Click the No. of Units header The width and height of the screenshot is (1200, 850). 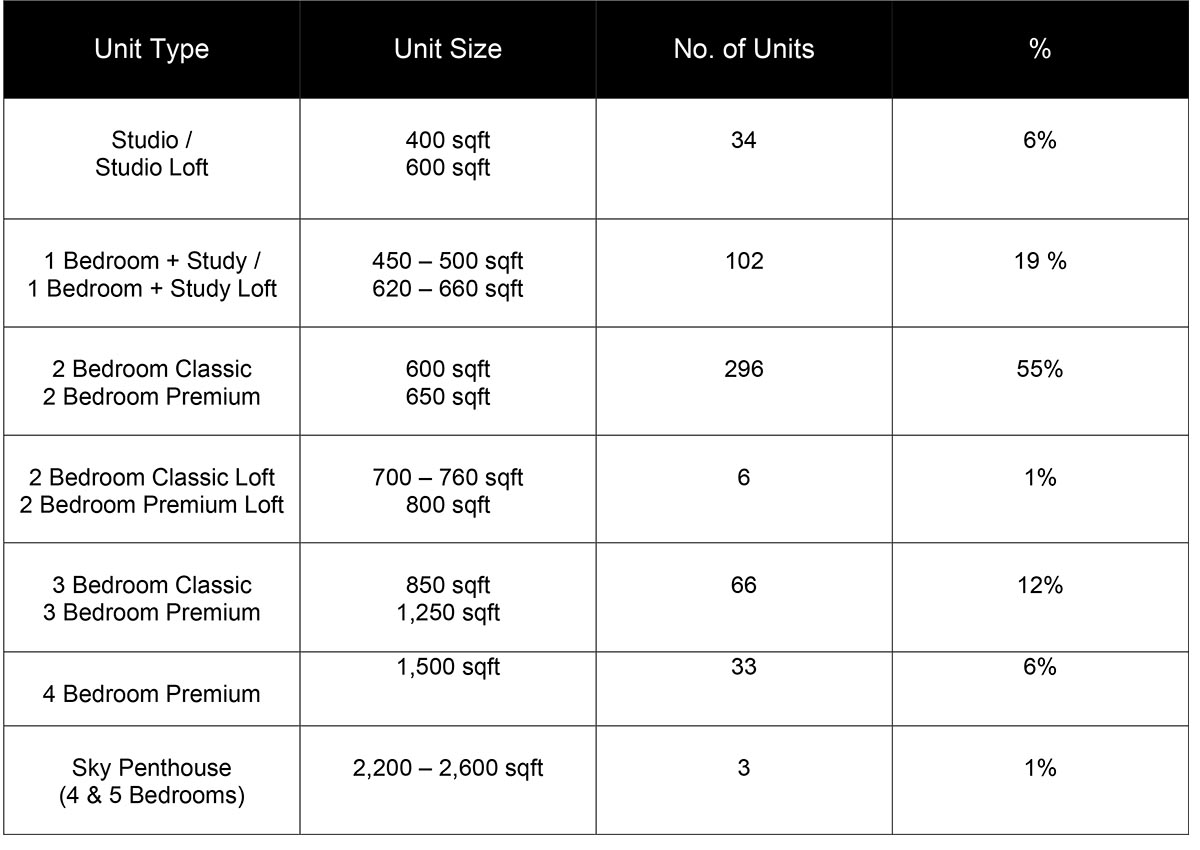click(x=744, y=50)
